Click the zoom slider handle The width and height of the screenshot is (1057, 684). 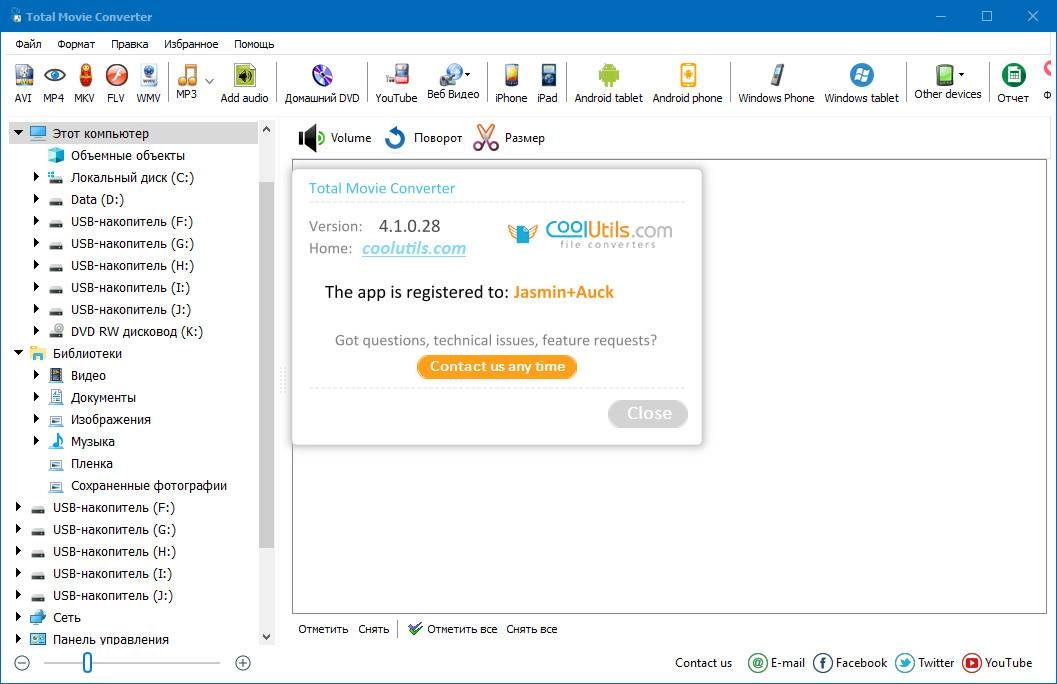(x=87, y=662)
